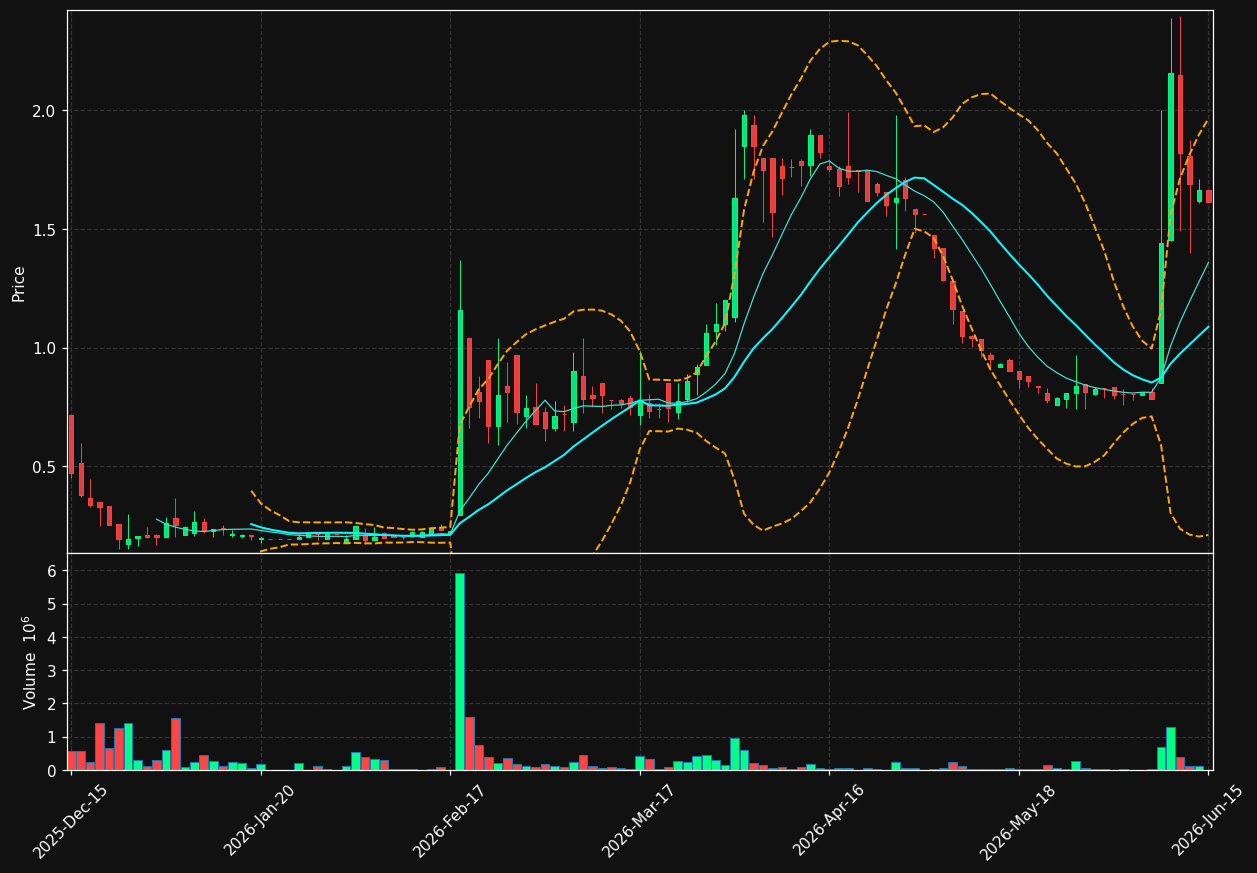Click the 2026-Jun-15 date label
The height and width of the screenshot is (873, 1257).
pos(1207,821)
